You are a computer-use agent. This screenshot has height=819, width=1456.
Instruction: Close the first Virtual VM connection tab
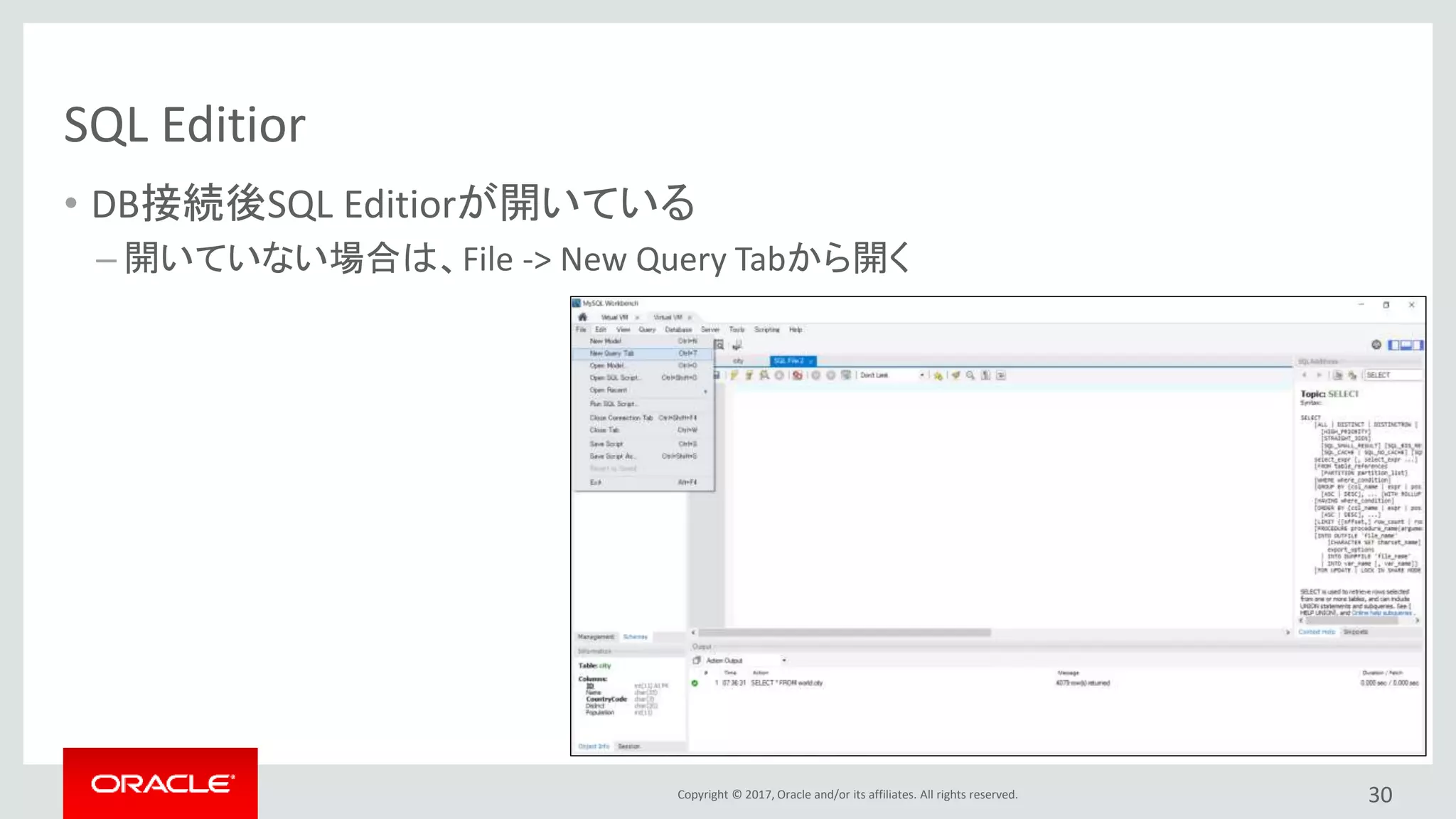(x=638, y=317)
